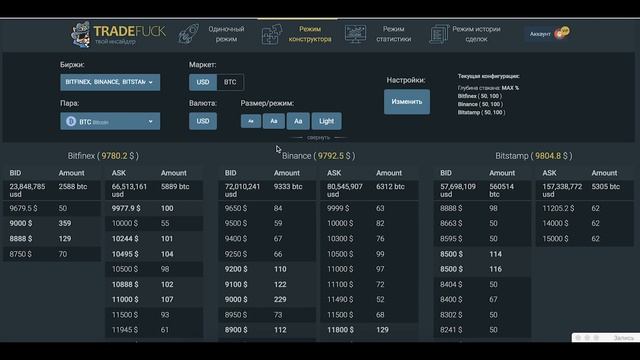This screenshot has width=640, height=360.
Task: Click the account avatar badge icon
Action: 563,33
